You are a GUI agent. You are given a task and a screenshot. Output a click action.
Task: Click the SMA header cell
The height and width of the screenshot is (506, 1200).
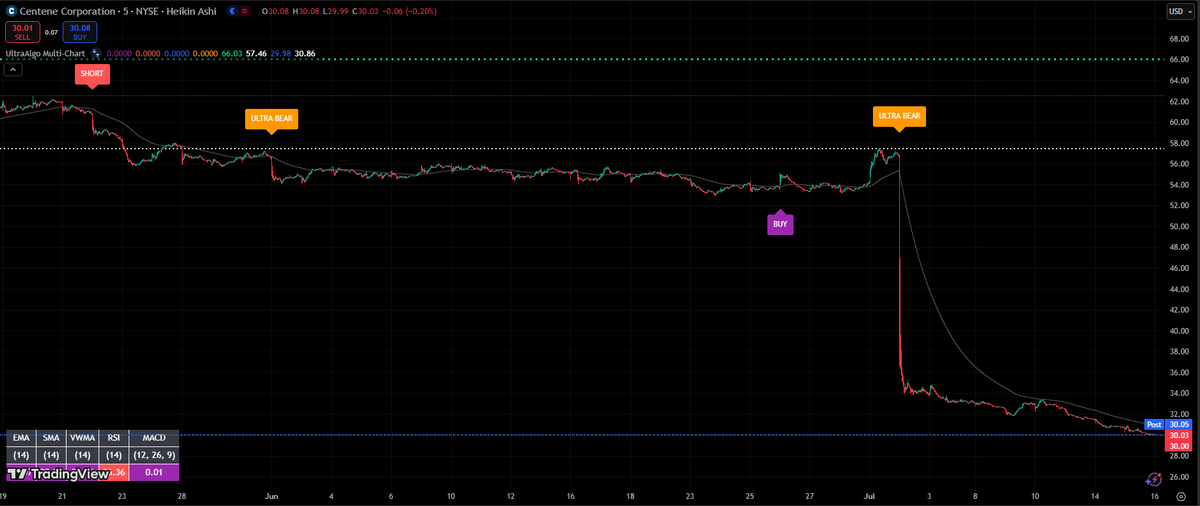tap(51, 438)
